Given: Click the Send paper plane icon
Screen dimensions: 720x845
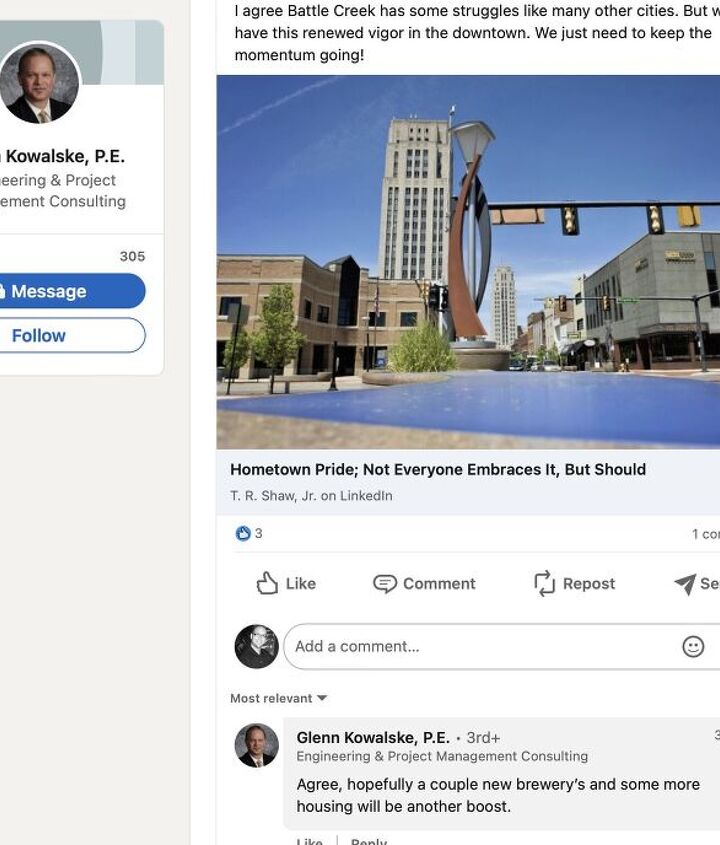Looking at the screenshot, I should [685, 584].
